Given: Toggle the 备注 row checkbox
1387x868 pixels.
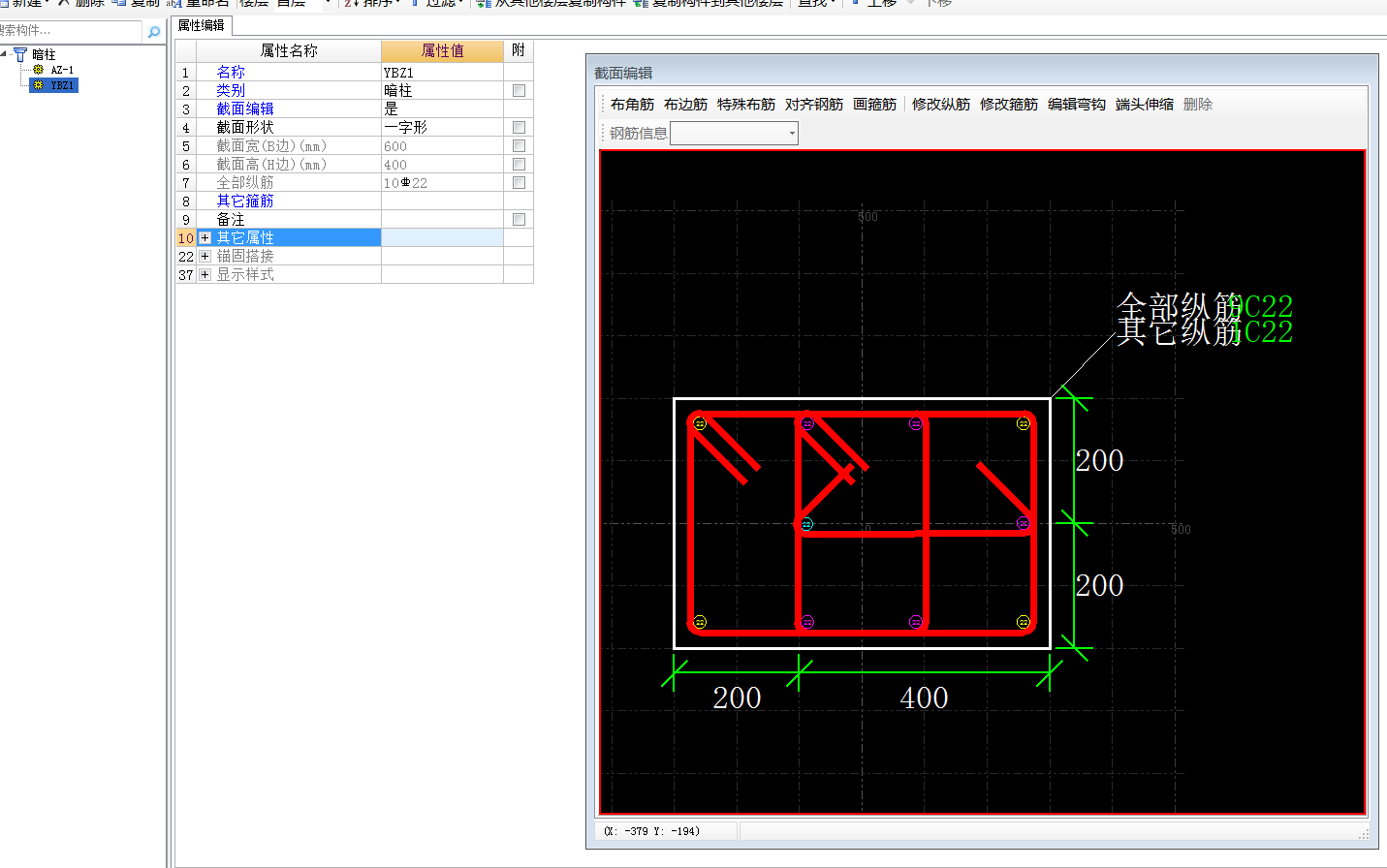Looking at the screenshot, I should tap(519, 219).
